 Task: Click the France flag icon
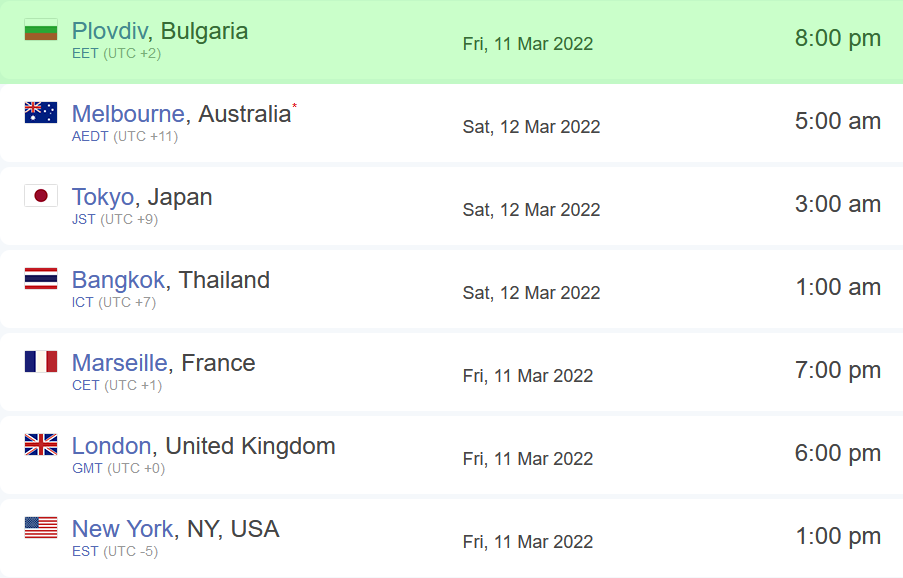coord(41,362)
